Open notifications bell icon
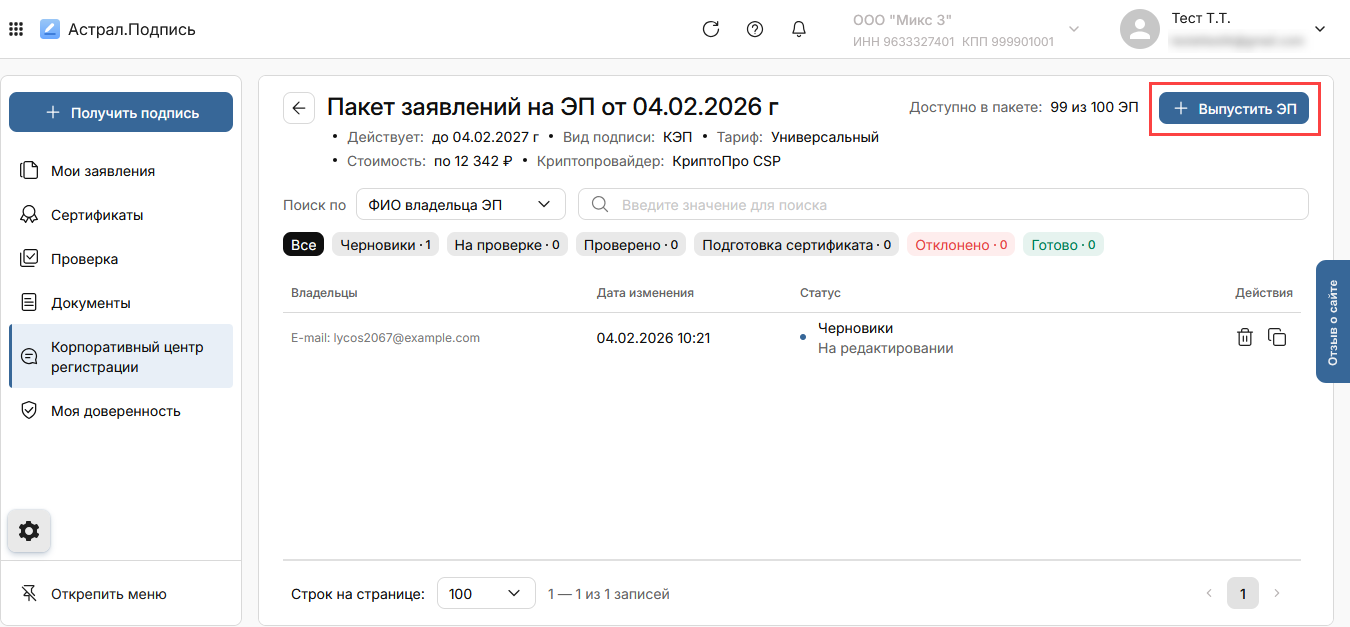Screen dimensions: 1350x627 tap(799, 29)
